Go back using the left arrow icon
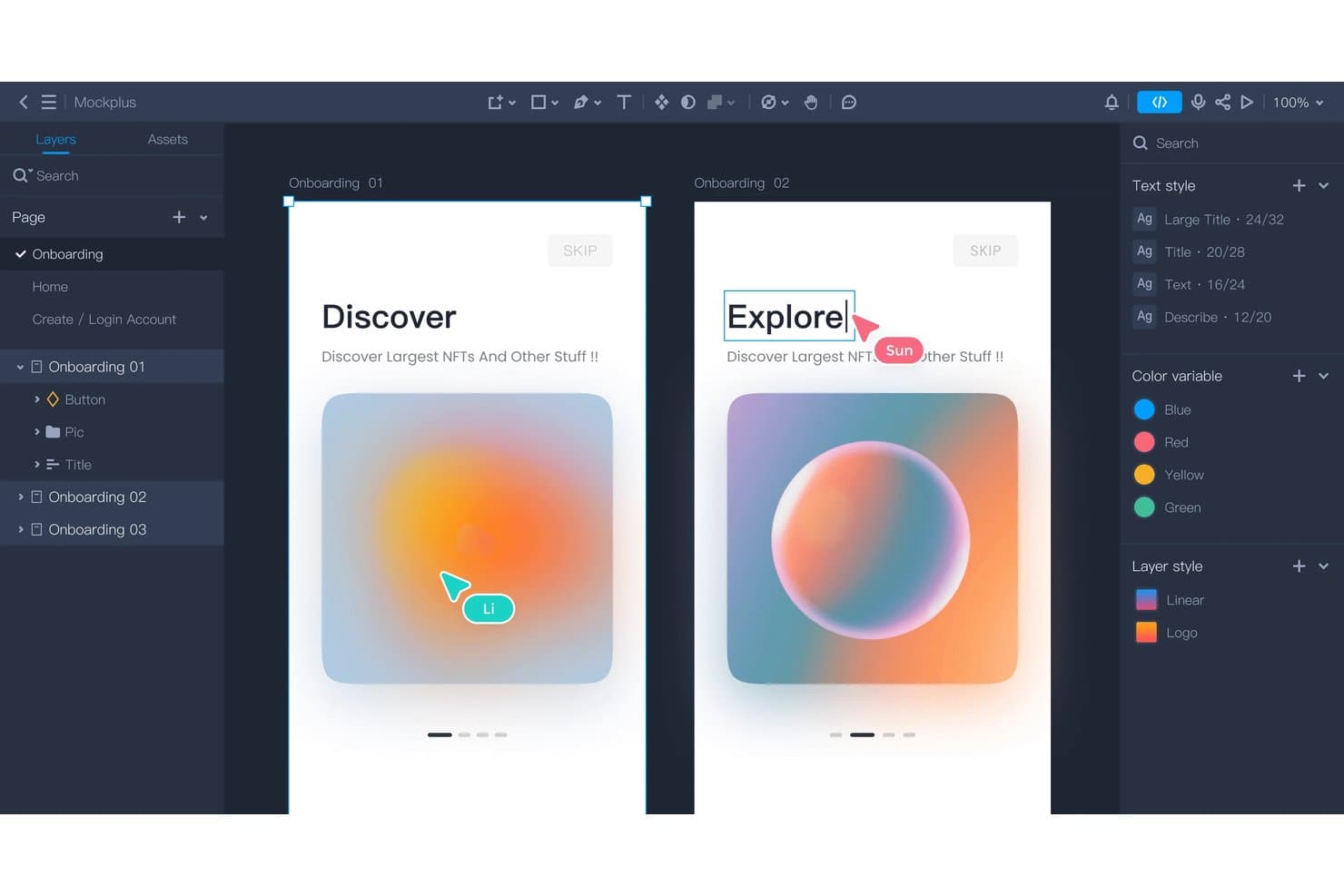 tap(24, 103)
